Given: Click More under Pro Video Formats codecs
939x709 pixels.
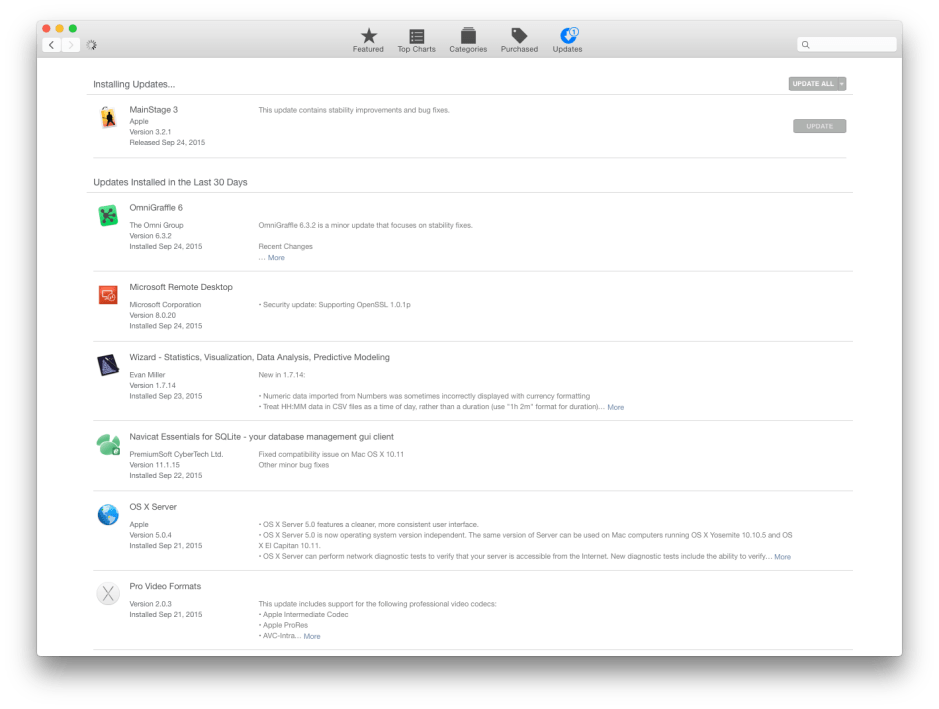Looking at the screenshot, I should point(311,635).
